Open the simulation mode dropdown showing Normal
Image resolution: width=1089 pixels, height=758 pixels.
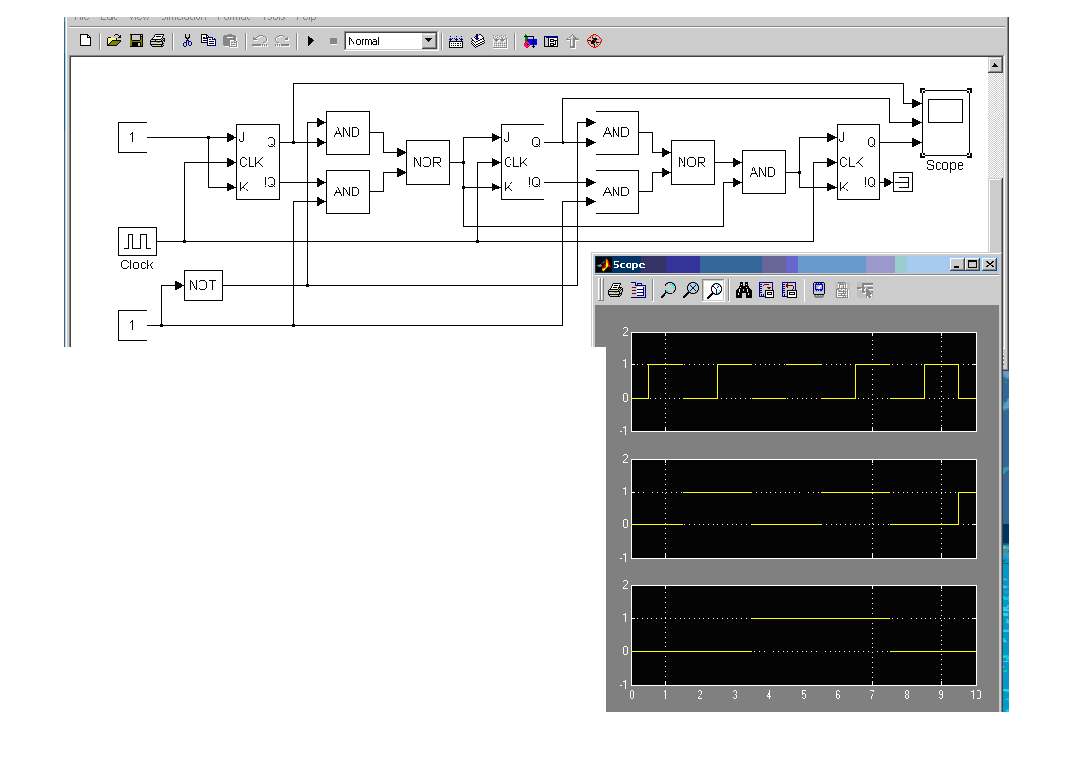[x=429, y=41]
